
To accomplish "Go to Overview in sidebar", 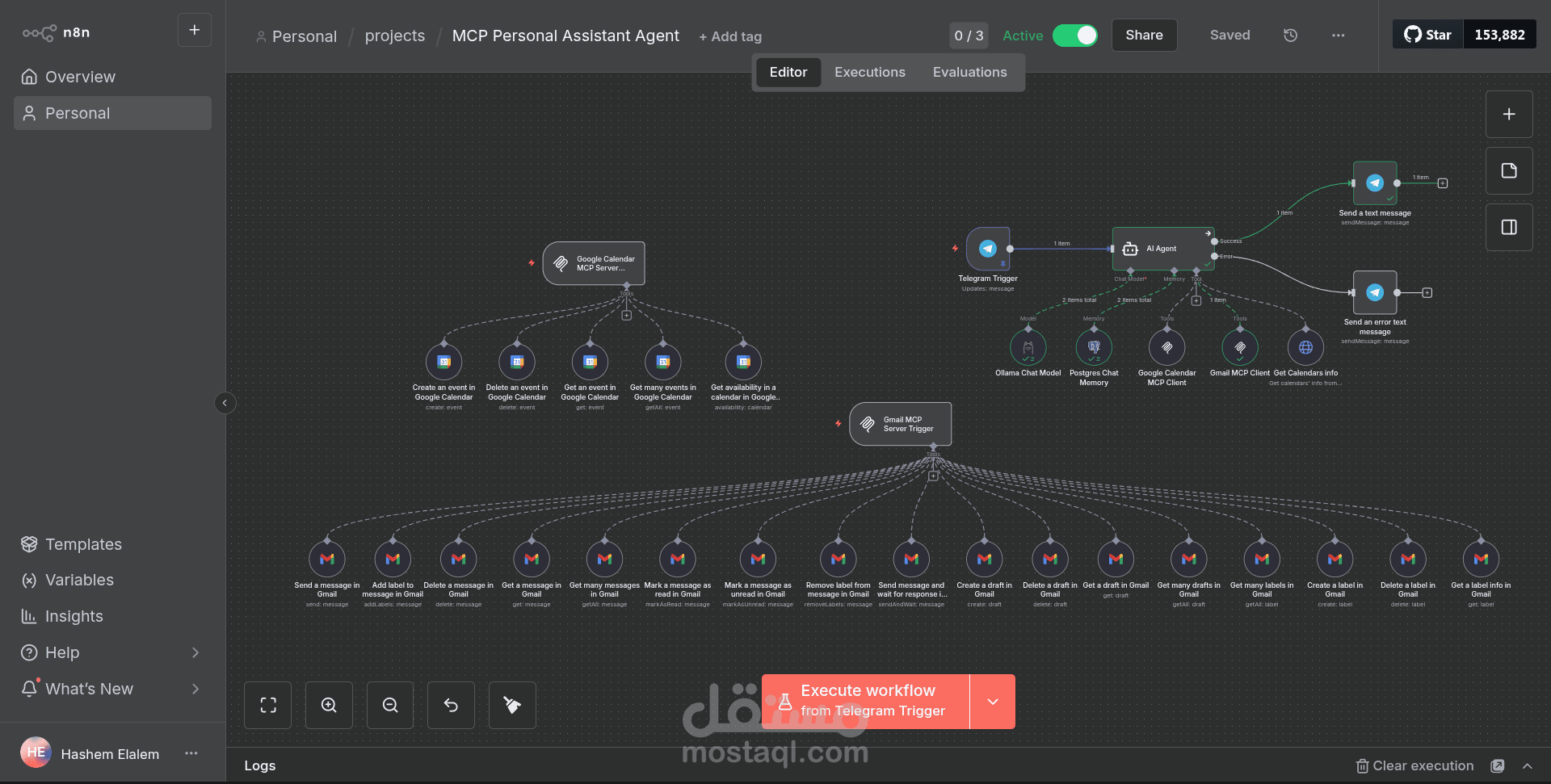I will click(113, 77).
